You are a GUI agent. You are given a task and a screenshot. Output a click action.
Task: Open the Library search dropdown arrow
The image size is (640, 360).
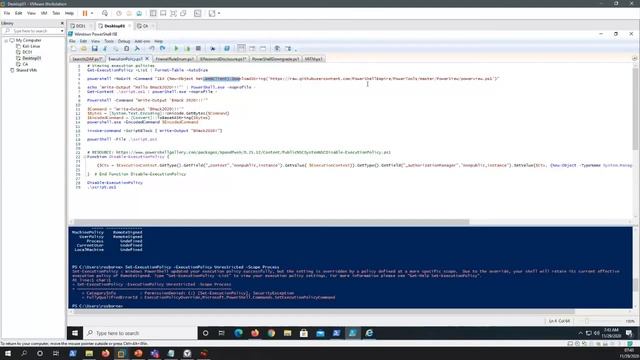coord(62,31)
